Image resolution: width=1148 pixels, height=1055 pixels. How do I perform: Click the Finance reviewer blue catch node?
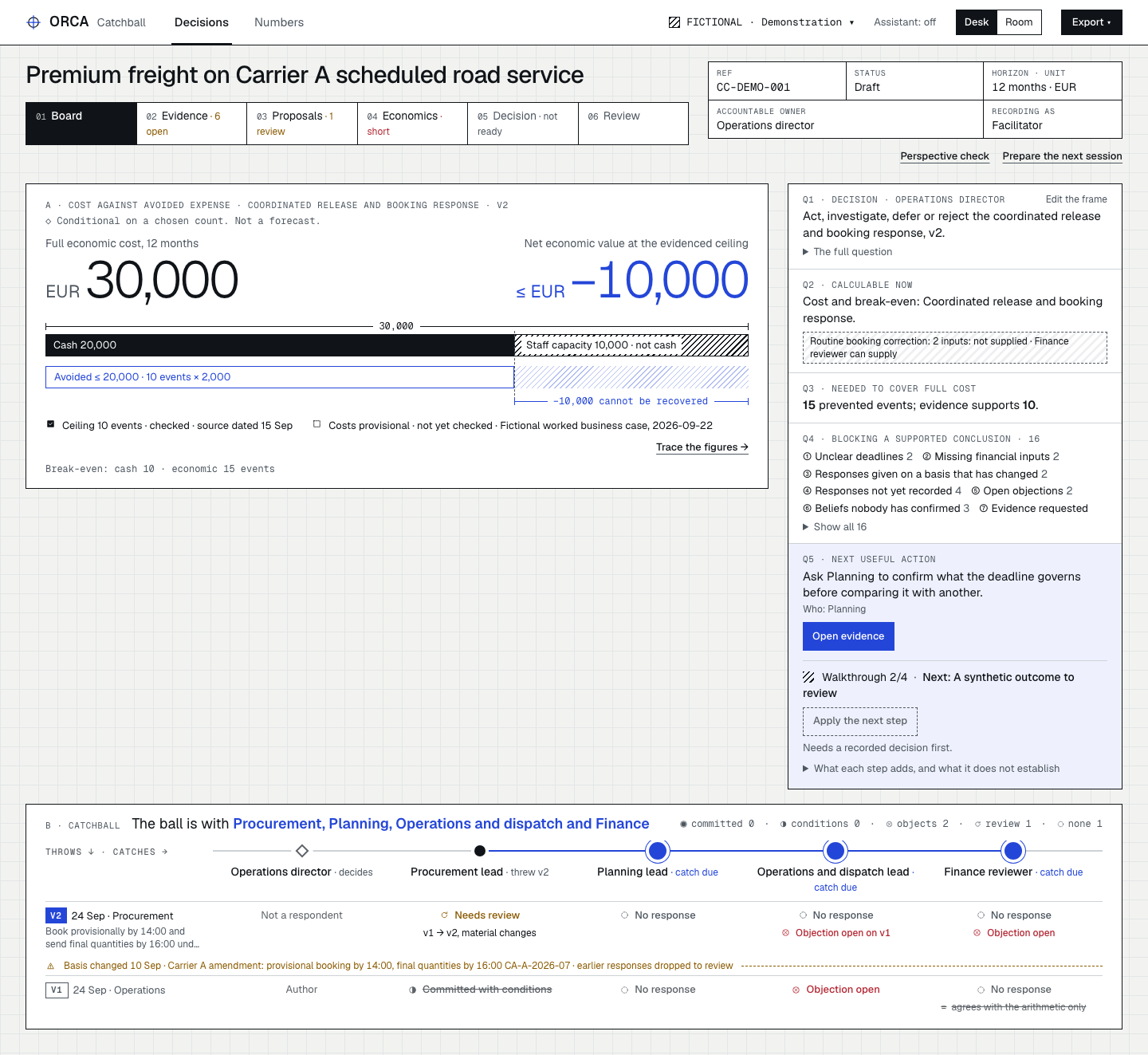(x=1013, y=852)
